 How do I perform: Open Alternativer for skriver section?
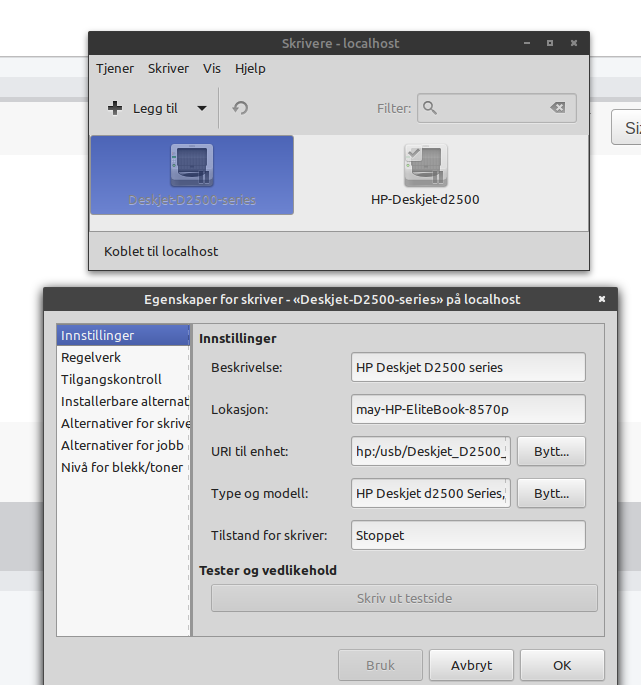123,423
